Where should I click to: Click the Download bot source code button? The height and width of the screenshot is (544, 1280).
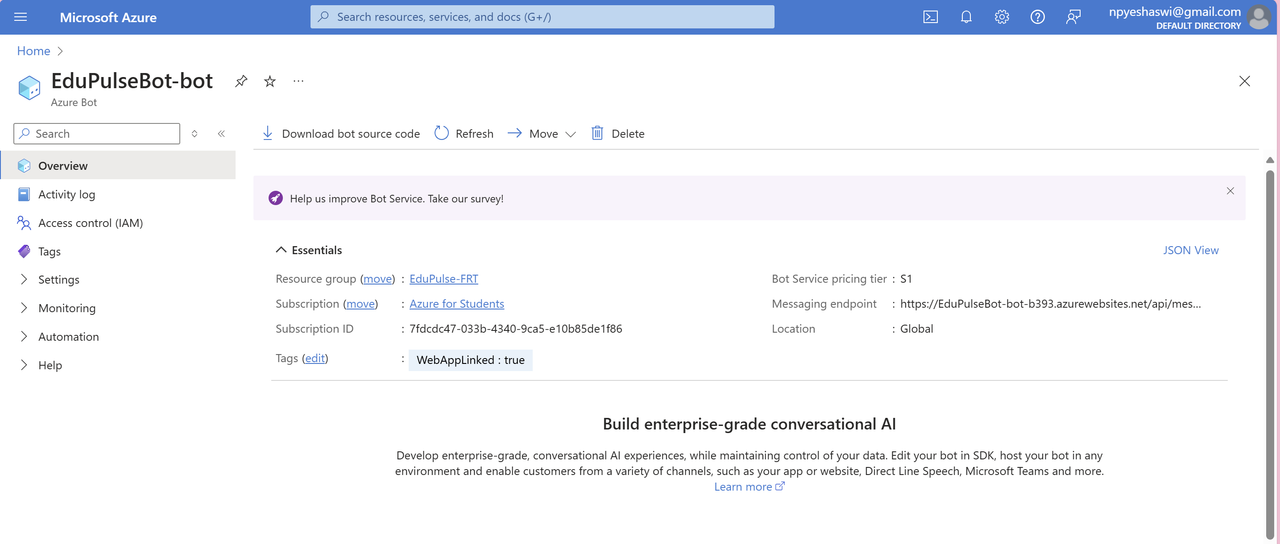(x=341, y=133)
